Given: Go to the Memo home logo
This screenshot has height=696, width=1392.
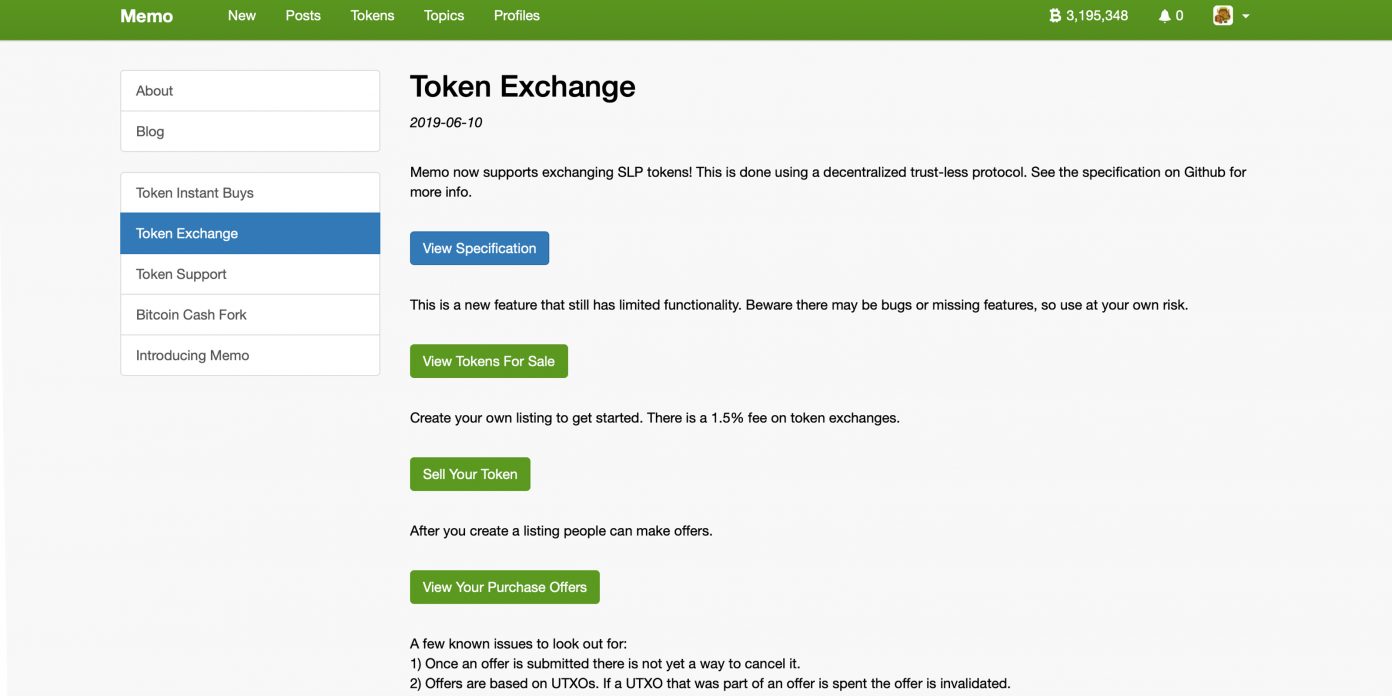Looking at the screenshot, I should point(146,16).
